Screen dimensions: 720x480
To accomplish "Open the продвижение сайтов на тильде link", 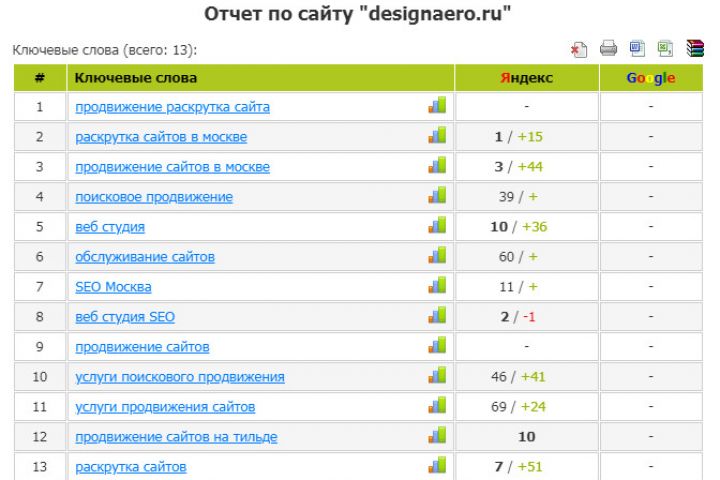I will coord(176,437).
